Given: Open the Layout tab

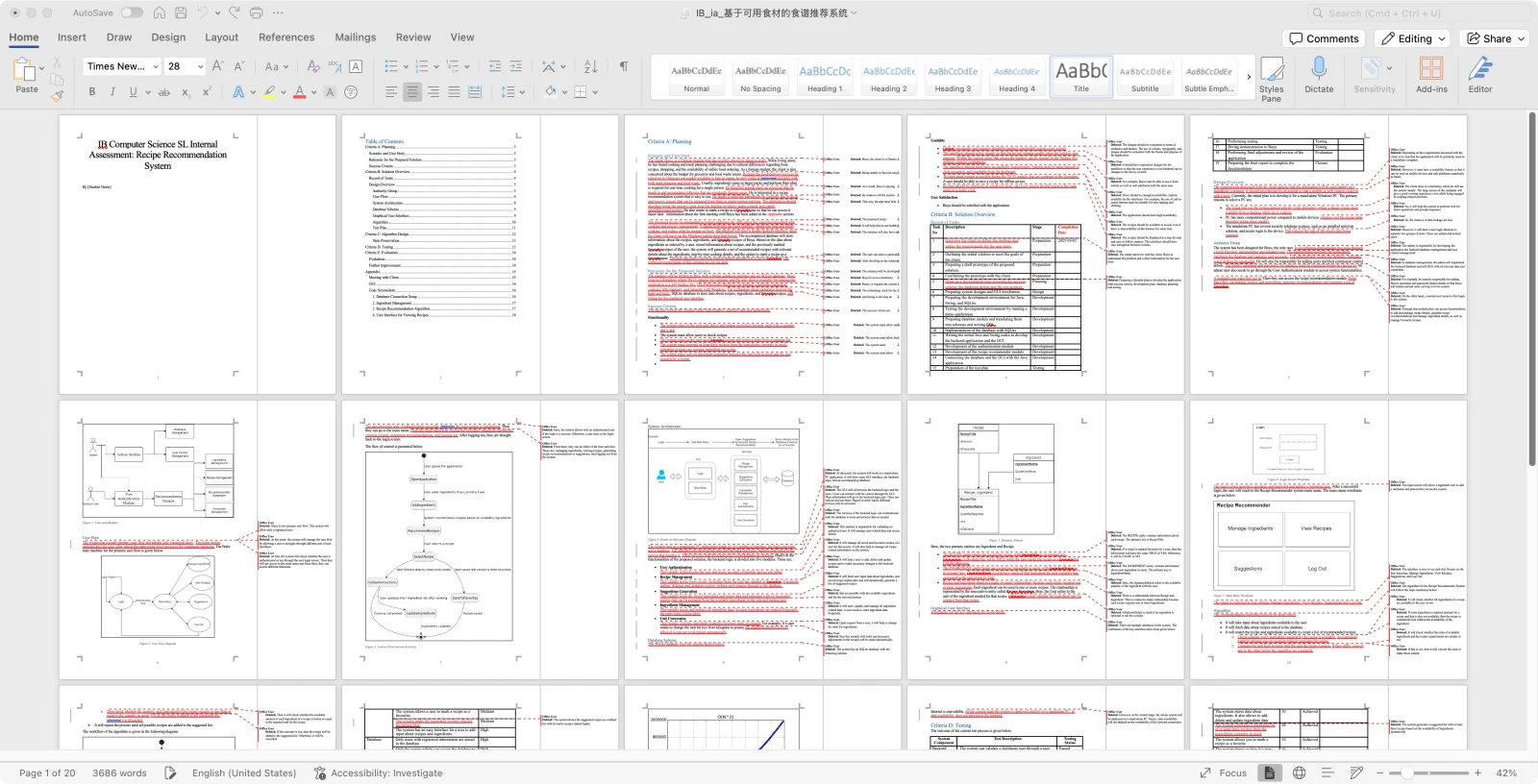Looking at the screenshot, I should click(x=221, y=37).
